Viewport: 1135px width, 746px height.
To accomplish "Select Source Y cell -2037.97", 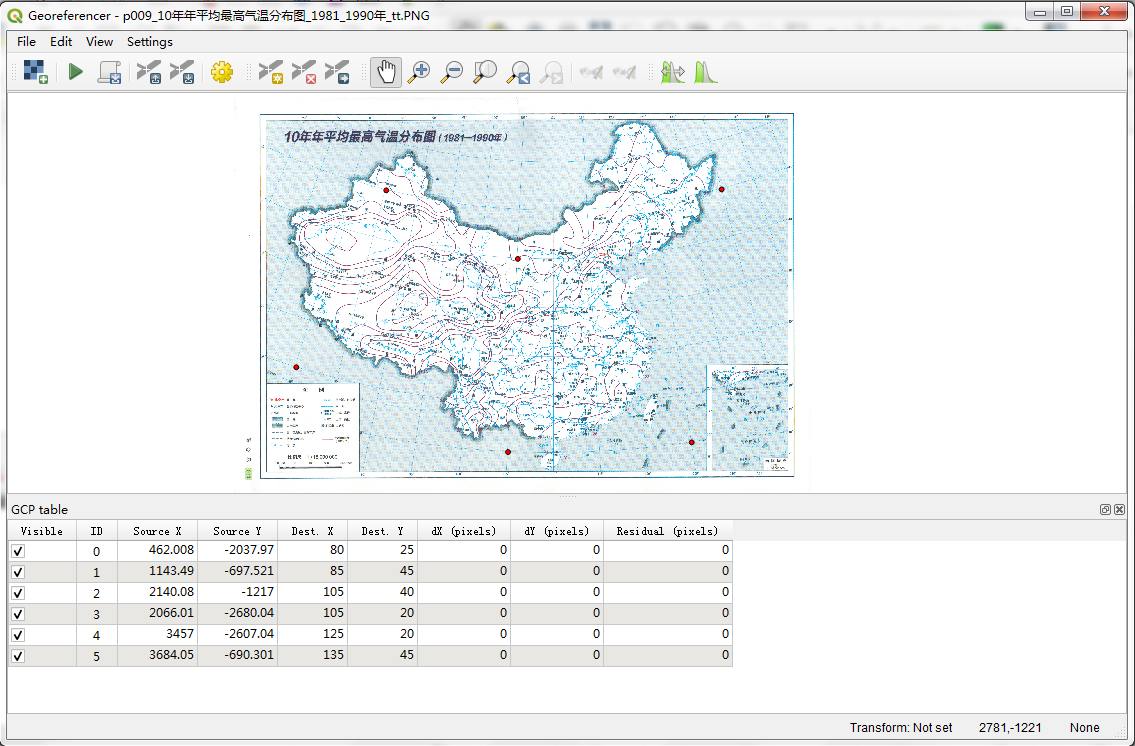I will coord(237,551).
